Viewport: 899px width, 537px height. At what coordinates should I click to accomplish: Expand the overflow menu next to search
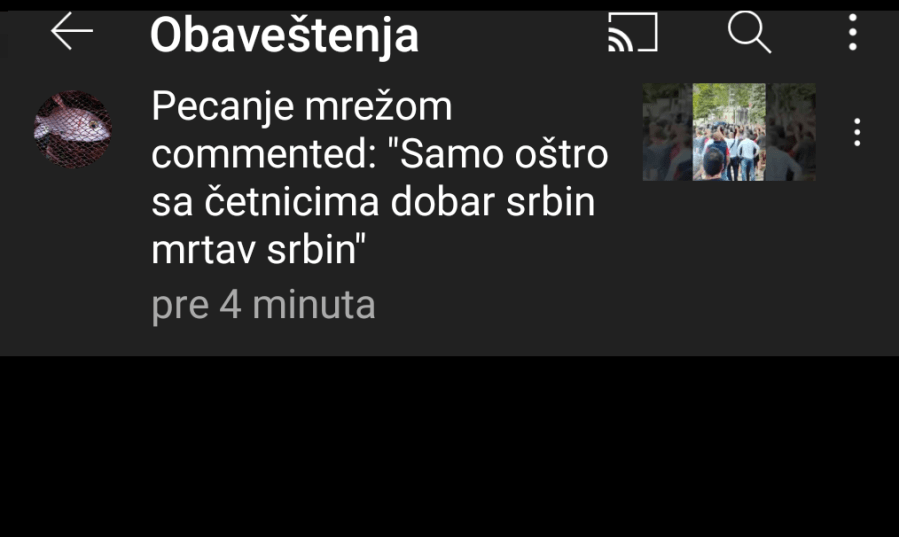coord(853,32)
